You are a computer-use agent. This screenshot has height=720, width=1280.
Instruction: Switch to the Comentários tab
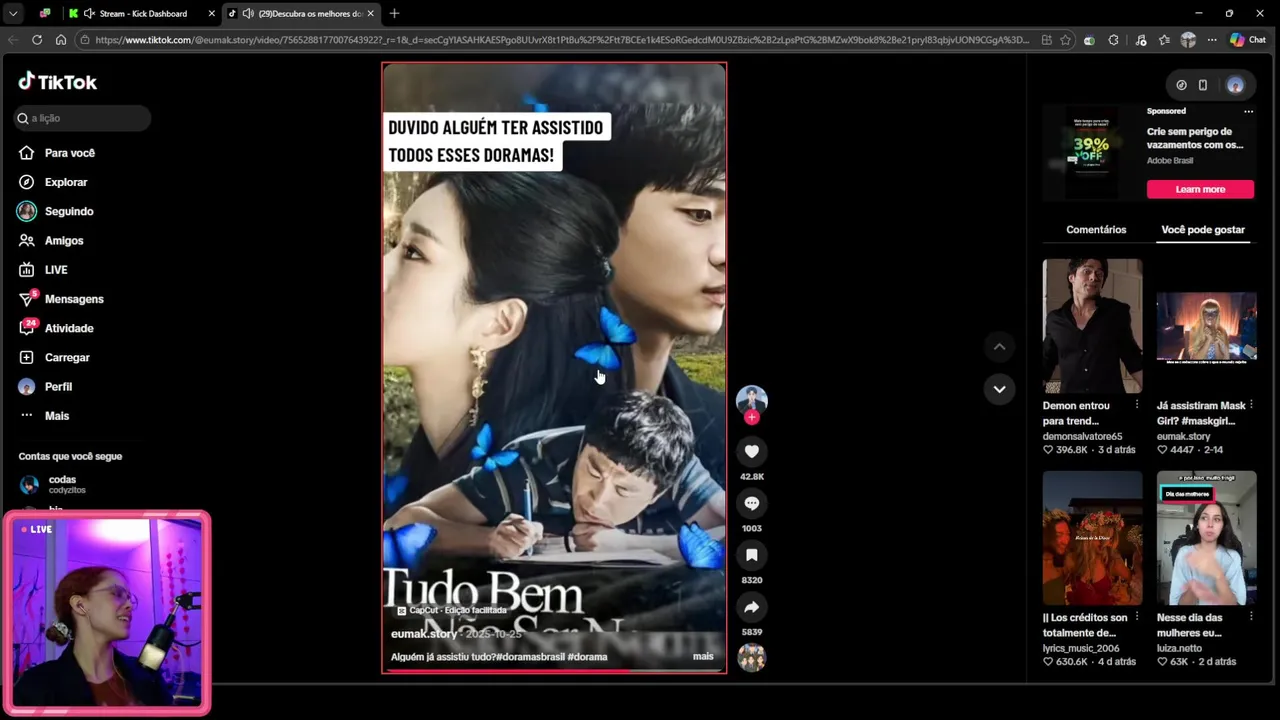(x=1096, y=230)
